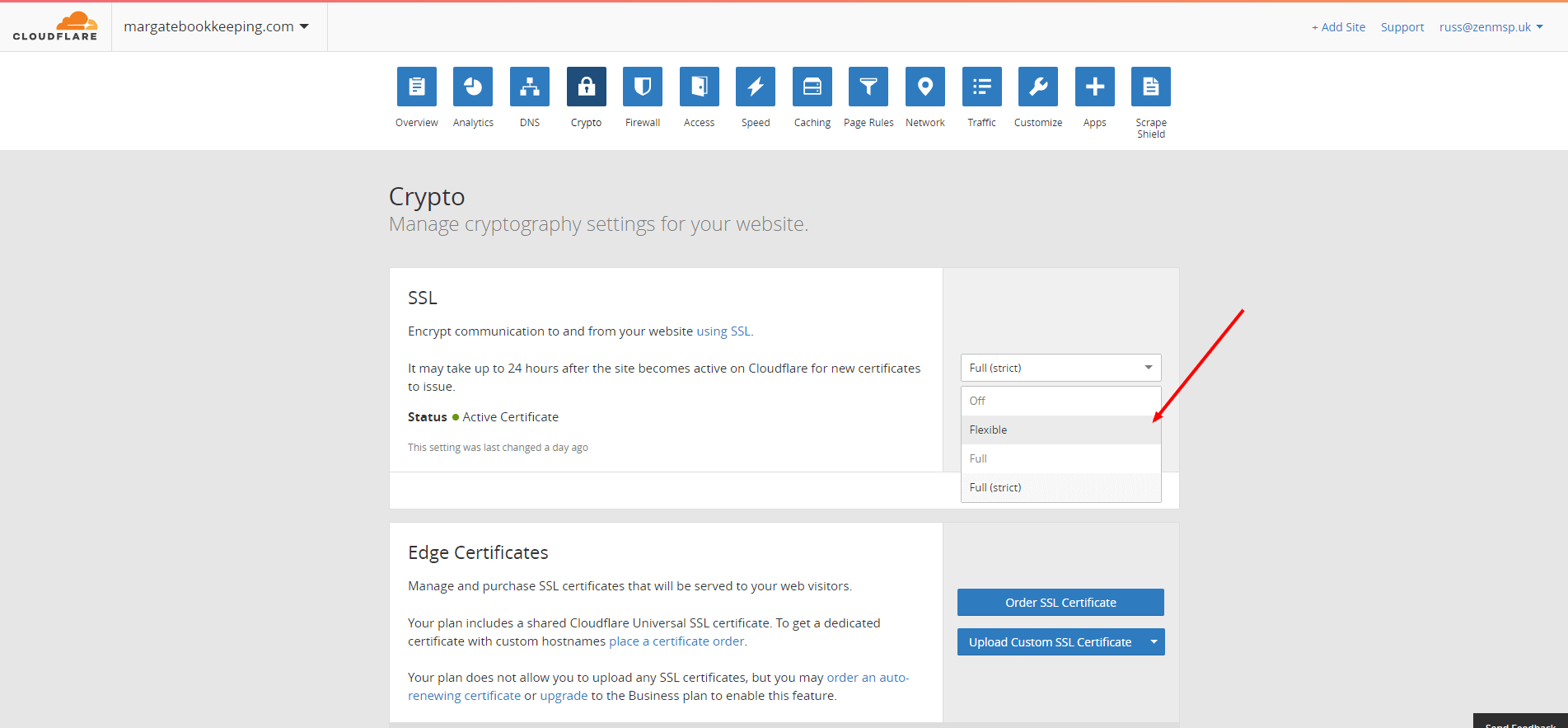Open the Access door icon

tap(700, 87)
